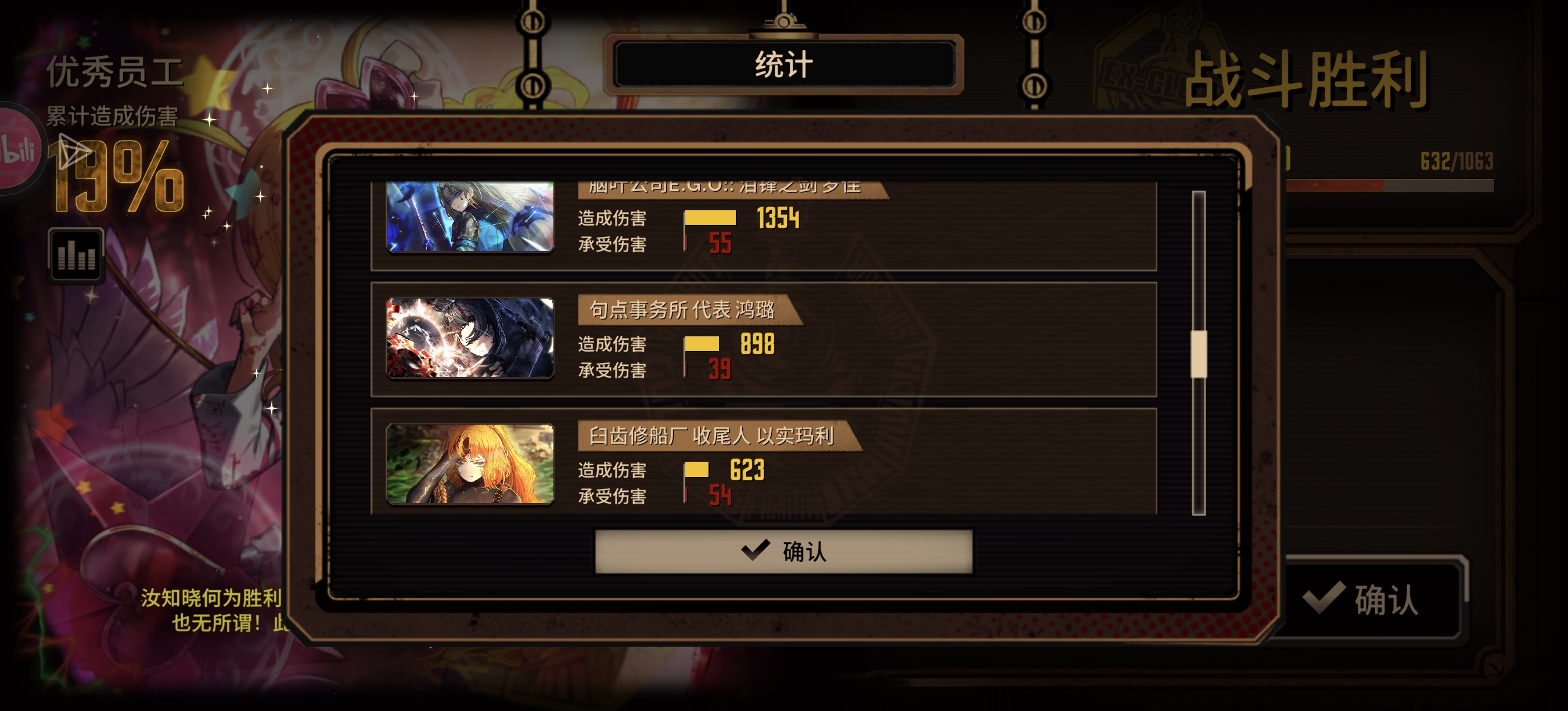Select the 臼齿修船厂 收尾人 以实玛利 portrait
1568x711 pixels.
tap(470, 464)
